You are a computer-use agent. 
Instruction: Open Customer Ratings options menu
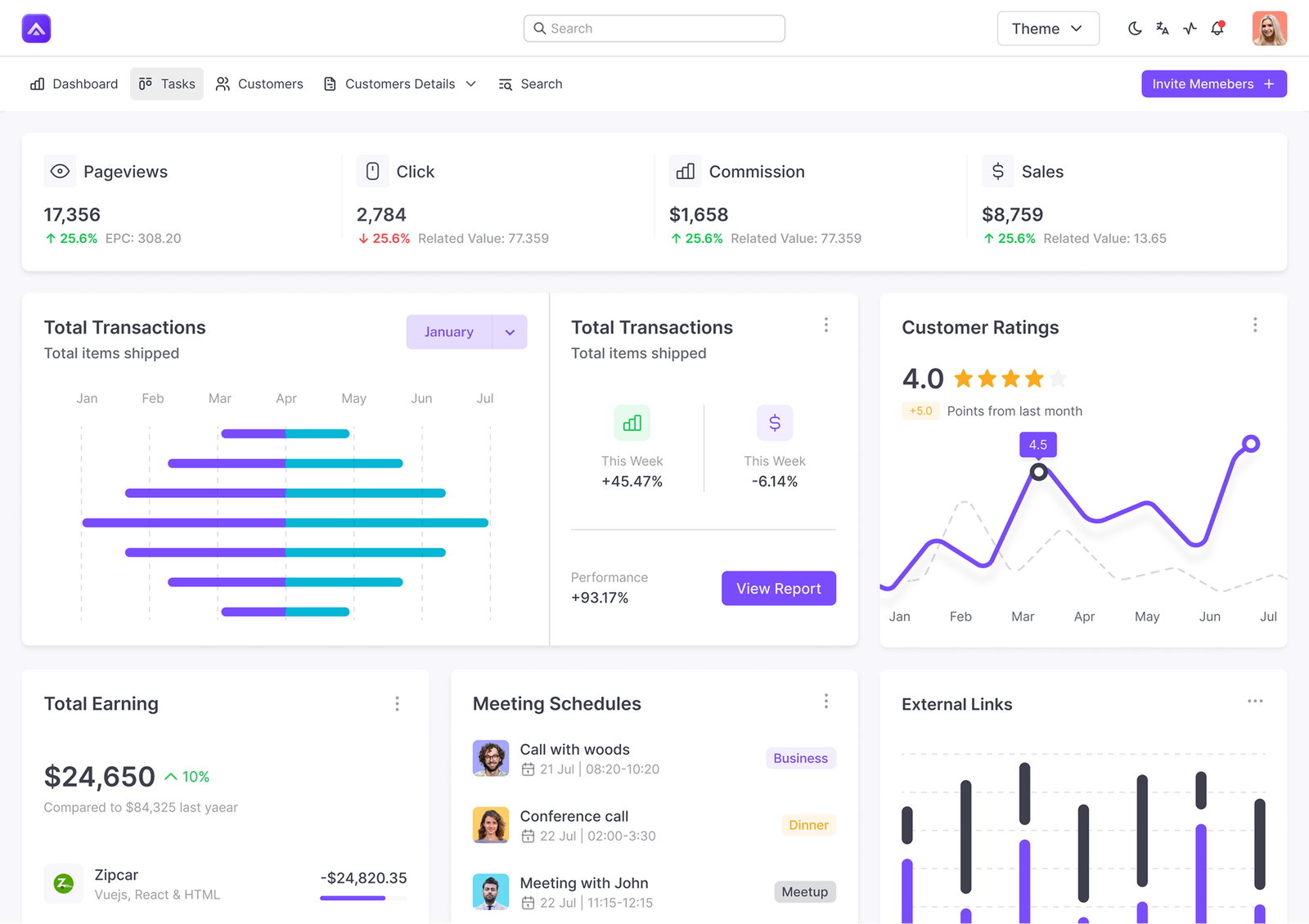tap(1255, 325)
